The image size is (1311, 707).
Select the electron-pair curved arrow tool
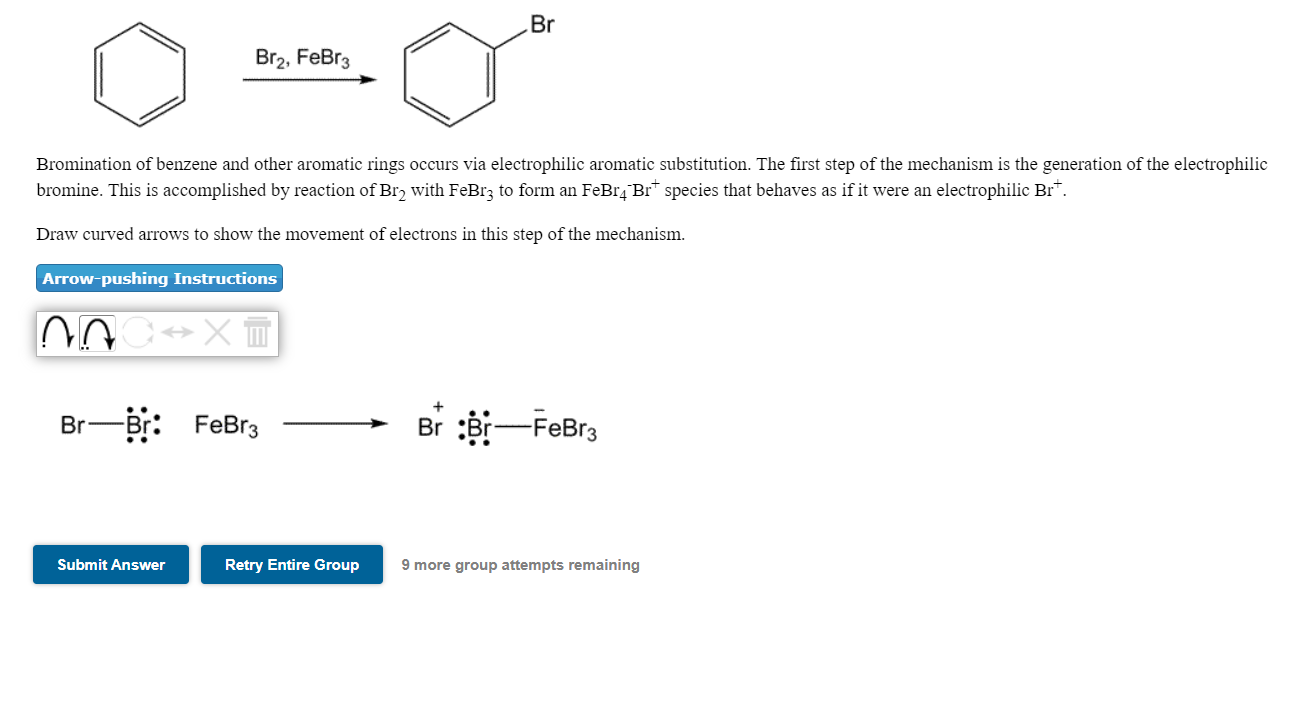98,333
